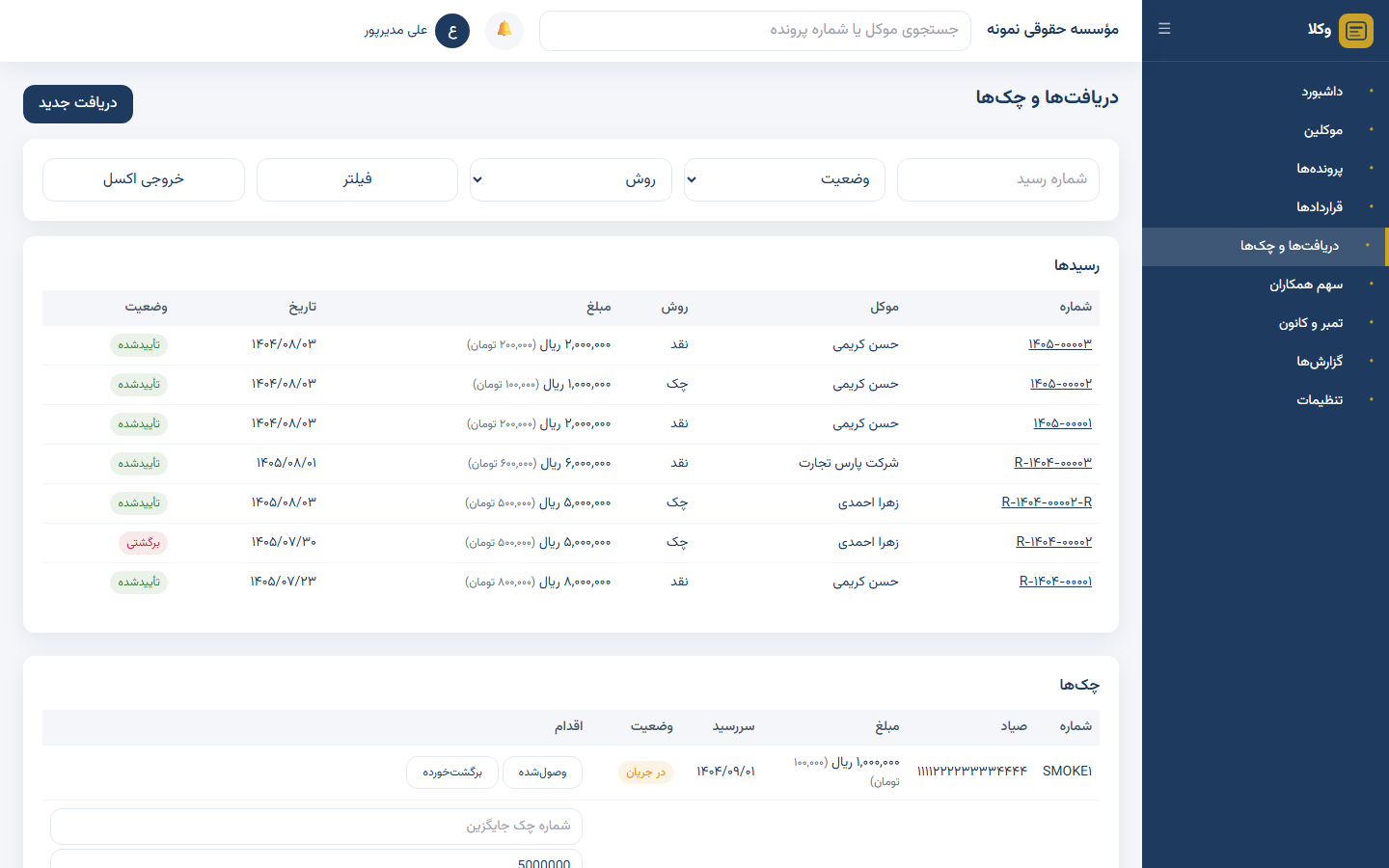
Task: Open receipt R-۱۴۰۴-۰۰۰۰۱ link
Action: pos(1056,582)
